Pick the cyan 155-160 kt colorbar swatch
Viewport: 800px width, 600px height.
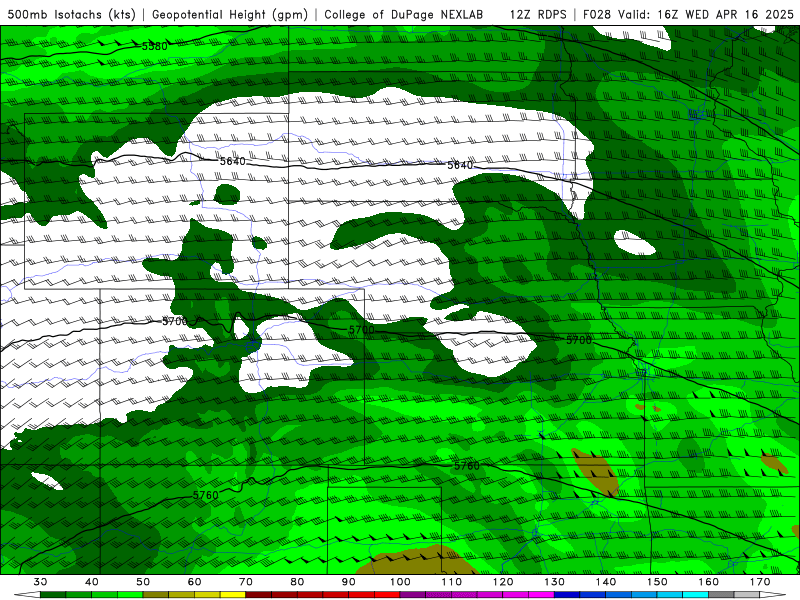point(695,595)
